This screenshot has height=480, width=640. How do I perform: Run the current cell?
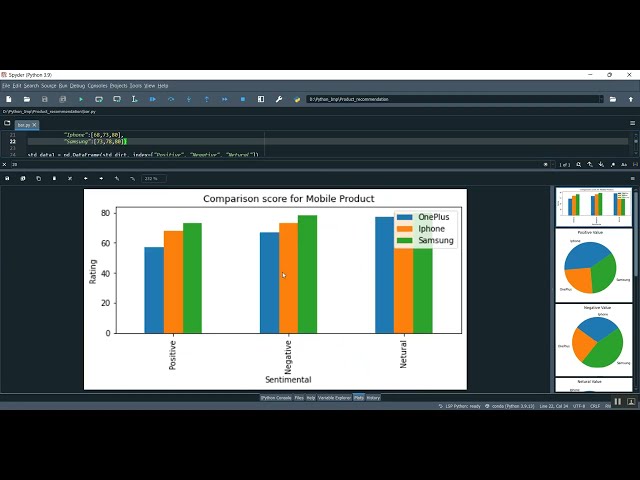point(99,99)
